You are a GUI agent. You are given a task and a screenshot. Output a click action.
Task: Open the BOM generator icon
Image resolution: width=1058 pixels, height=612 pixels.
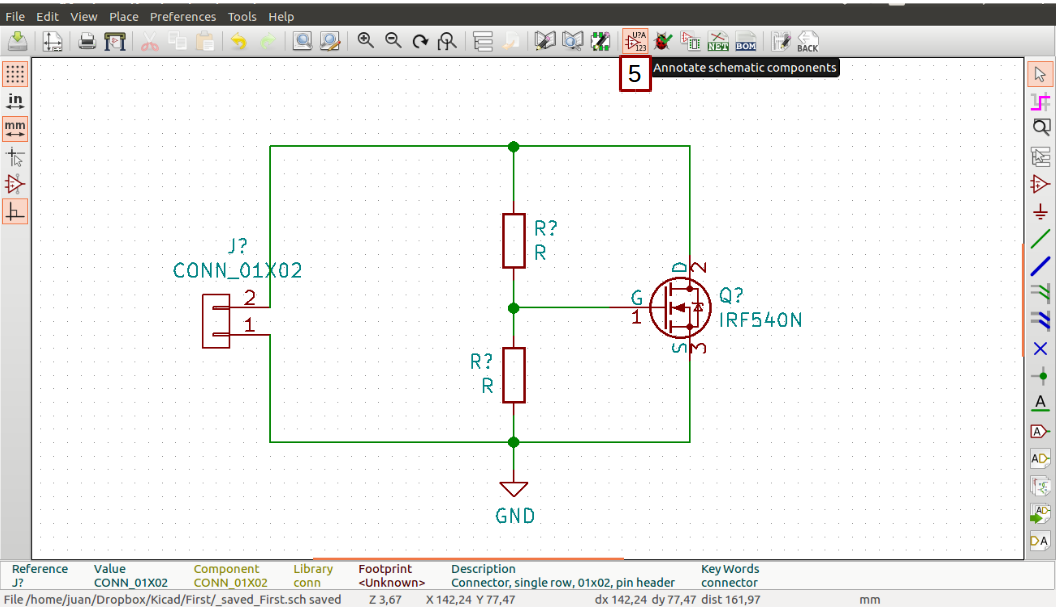coord(744,41)
